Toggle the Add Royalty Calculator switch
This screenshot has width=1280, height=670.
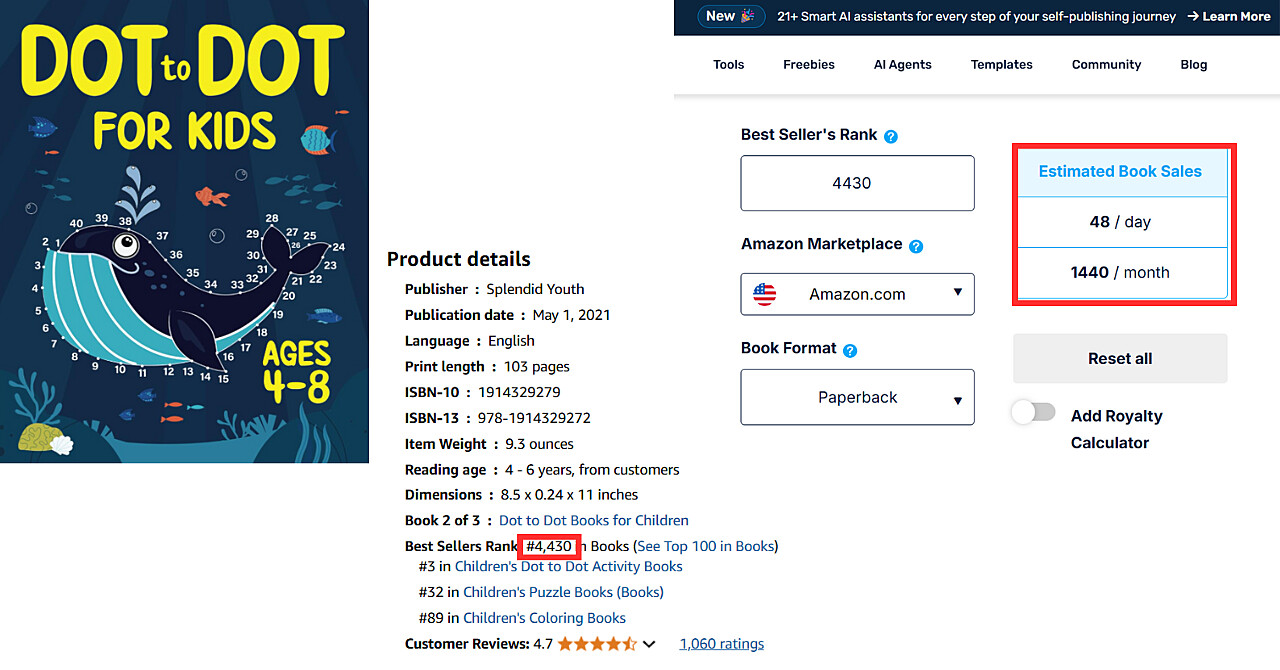(1033, 412)
